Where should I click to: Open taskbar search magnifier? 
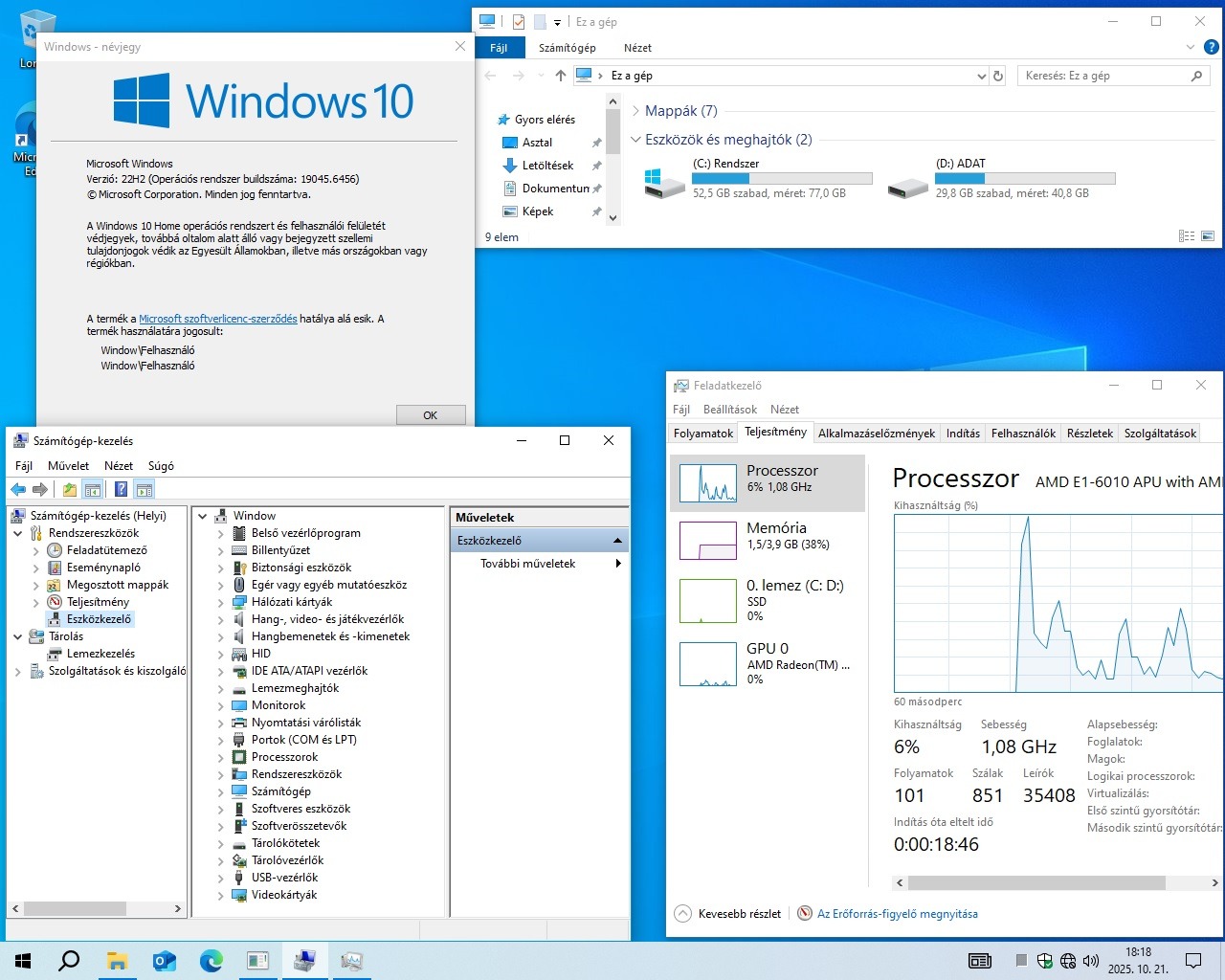click(69, 960)
